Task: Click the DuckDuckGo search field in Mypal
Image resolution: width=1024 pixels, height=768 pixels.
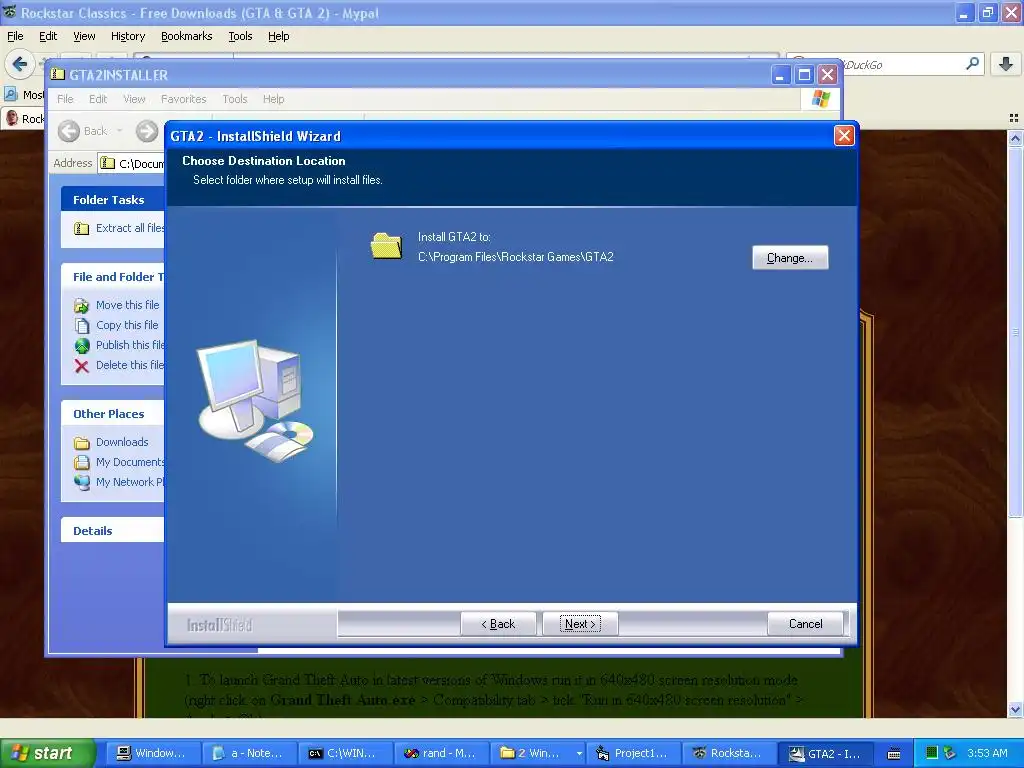Action: pyautogui.click(x=902, y=64)
